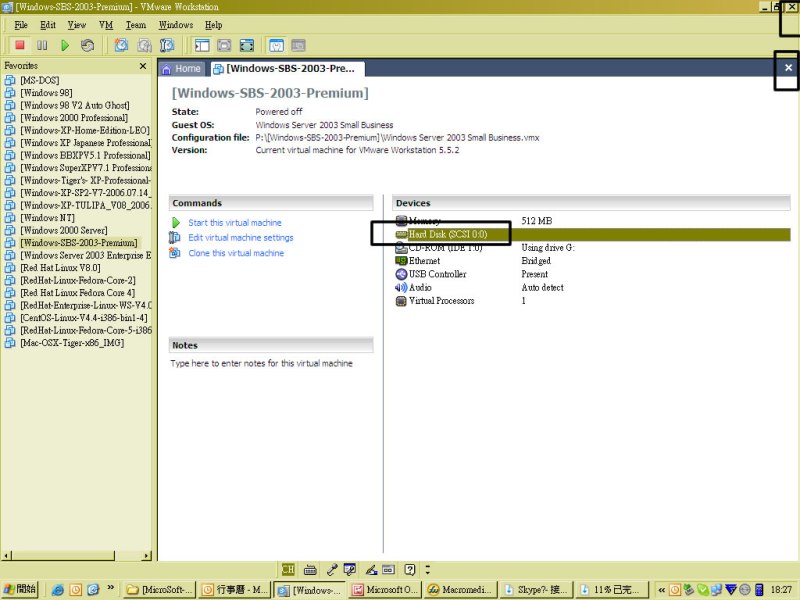Image resolution: width=800 pixels, height=600 pixels.
Task: Click the Virtual Processors device icon
Action: (402, 301)
